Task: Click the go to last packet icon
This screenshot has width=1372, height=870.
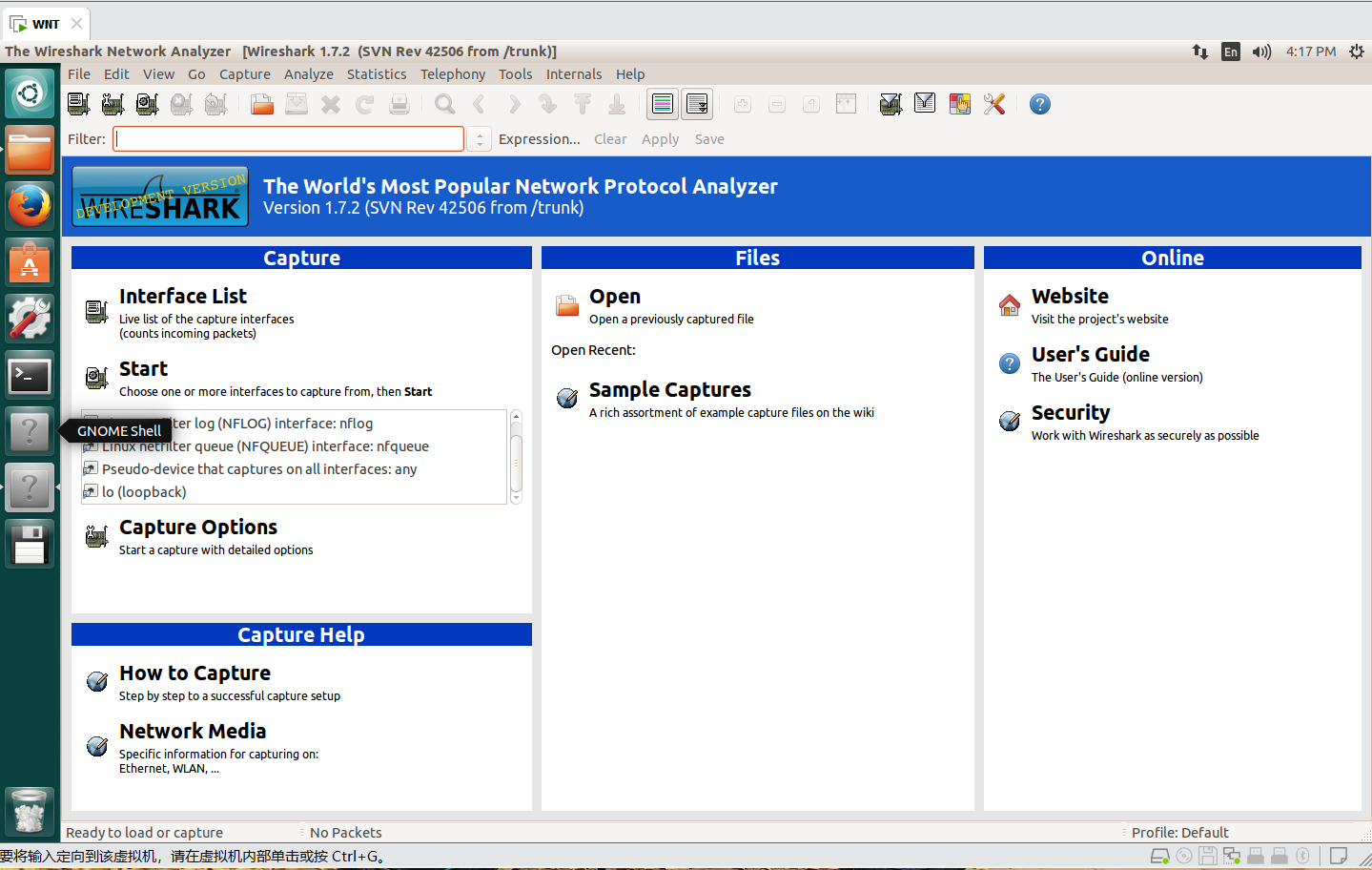Action: 617,104
